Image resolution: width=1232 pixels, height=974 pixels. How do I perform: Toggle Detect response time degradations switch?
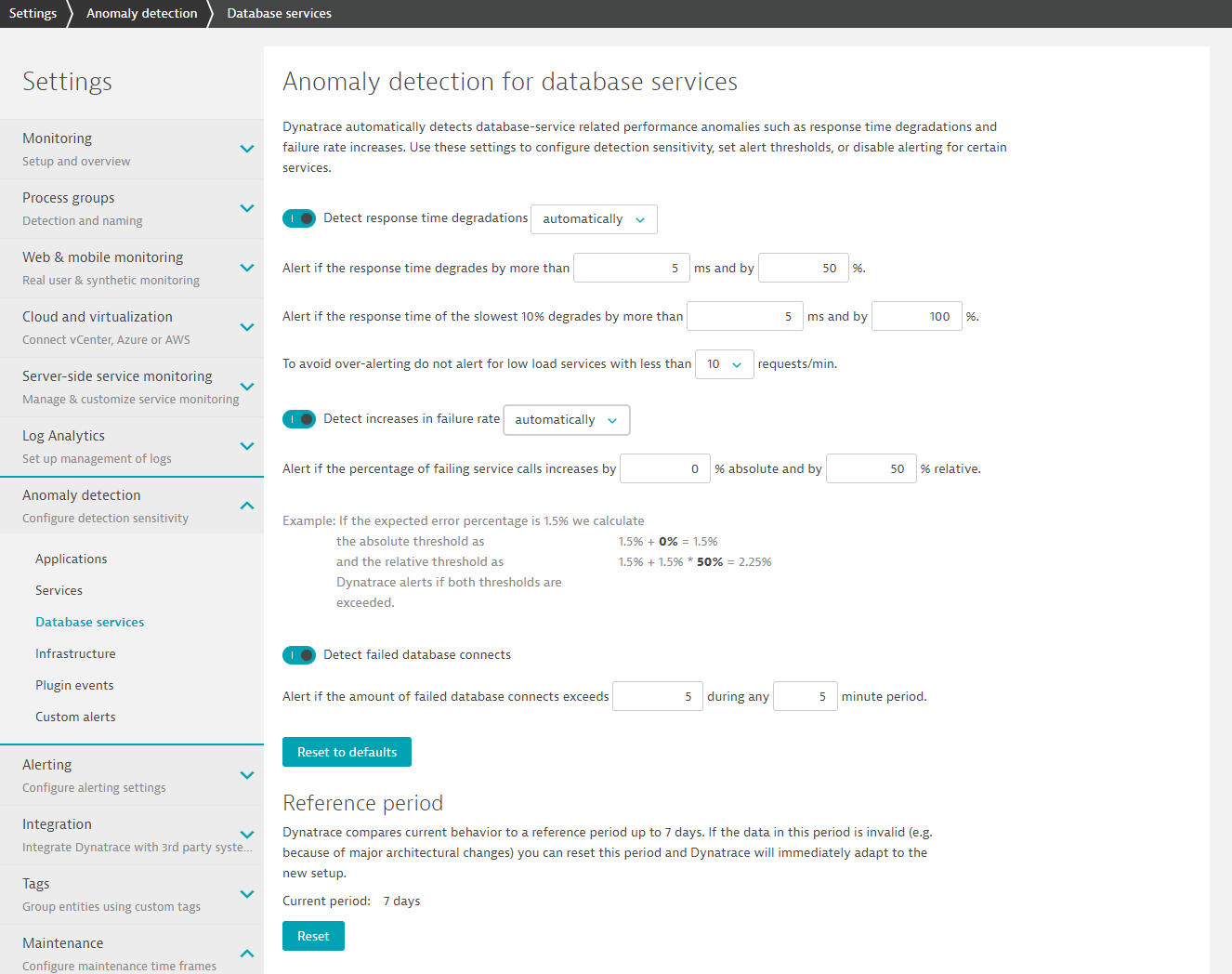(299, 218)
